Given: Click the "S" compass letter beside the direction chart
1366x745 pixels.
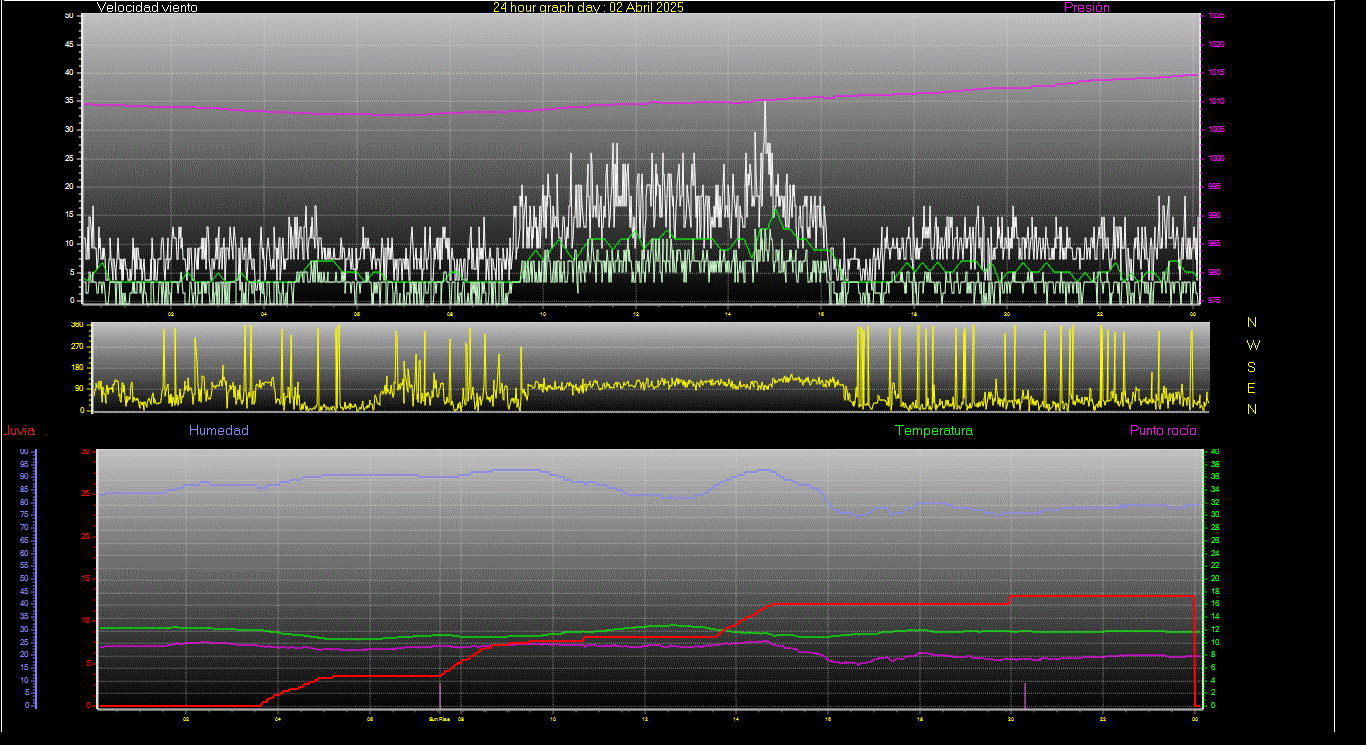Looking at the screenshot, I should click(1252, 366).
